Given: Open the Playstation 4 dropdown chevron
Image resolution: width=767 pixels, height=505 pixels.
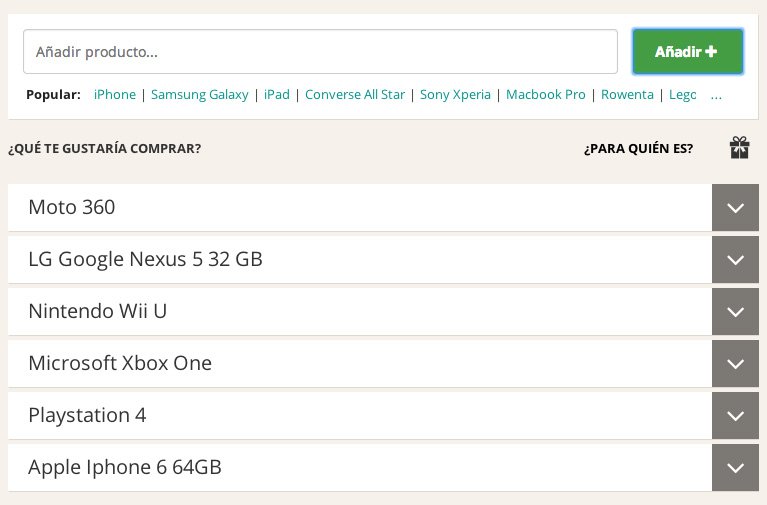Looking at the screenshot, I should click(x=735, y=415).
